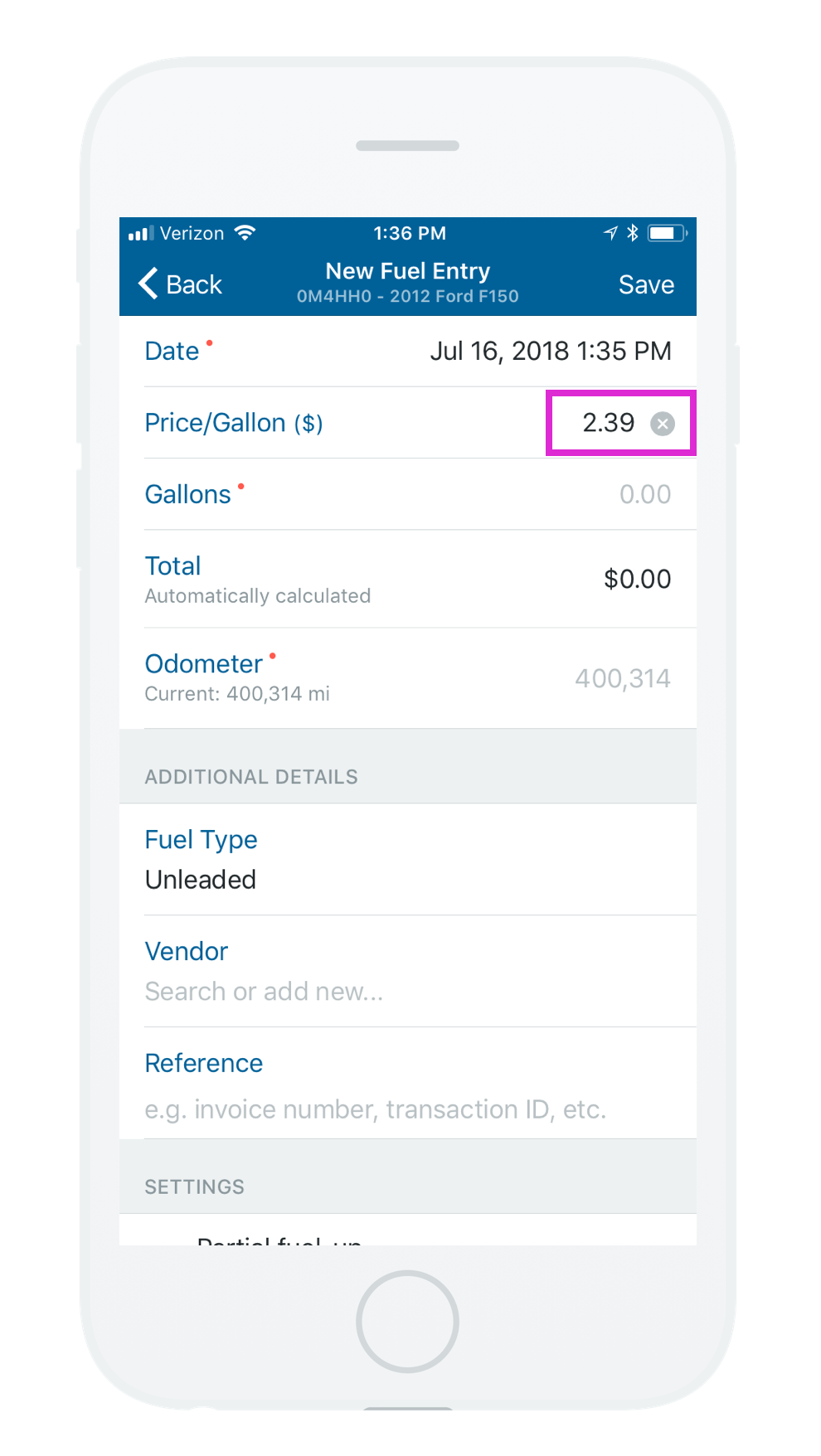The width and height of the screenshot is (821, 1456).
Task: Edit the Price/Gallon 2.39 value
Action: point(608,423)
